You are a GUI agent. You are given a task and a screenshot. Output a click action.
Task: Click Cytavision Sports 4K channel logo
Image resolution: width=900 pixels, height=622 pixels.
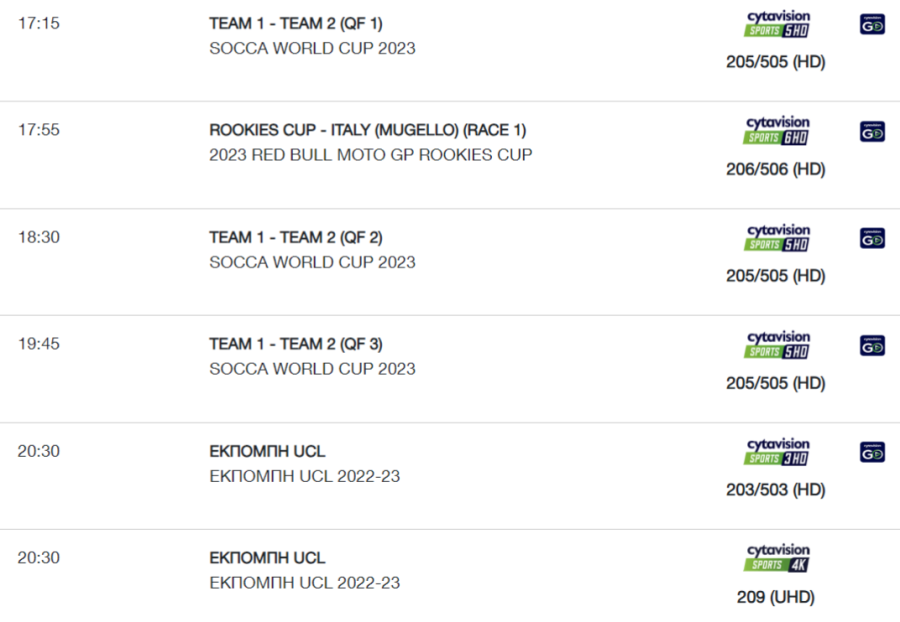coord(777,558)
